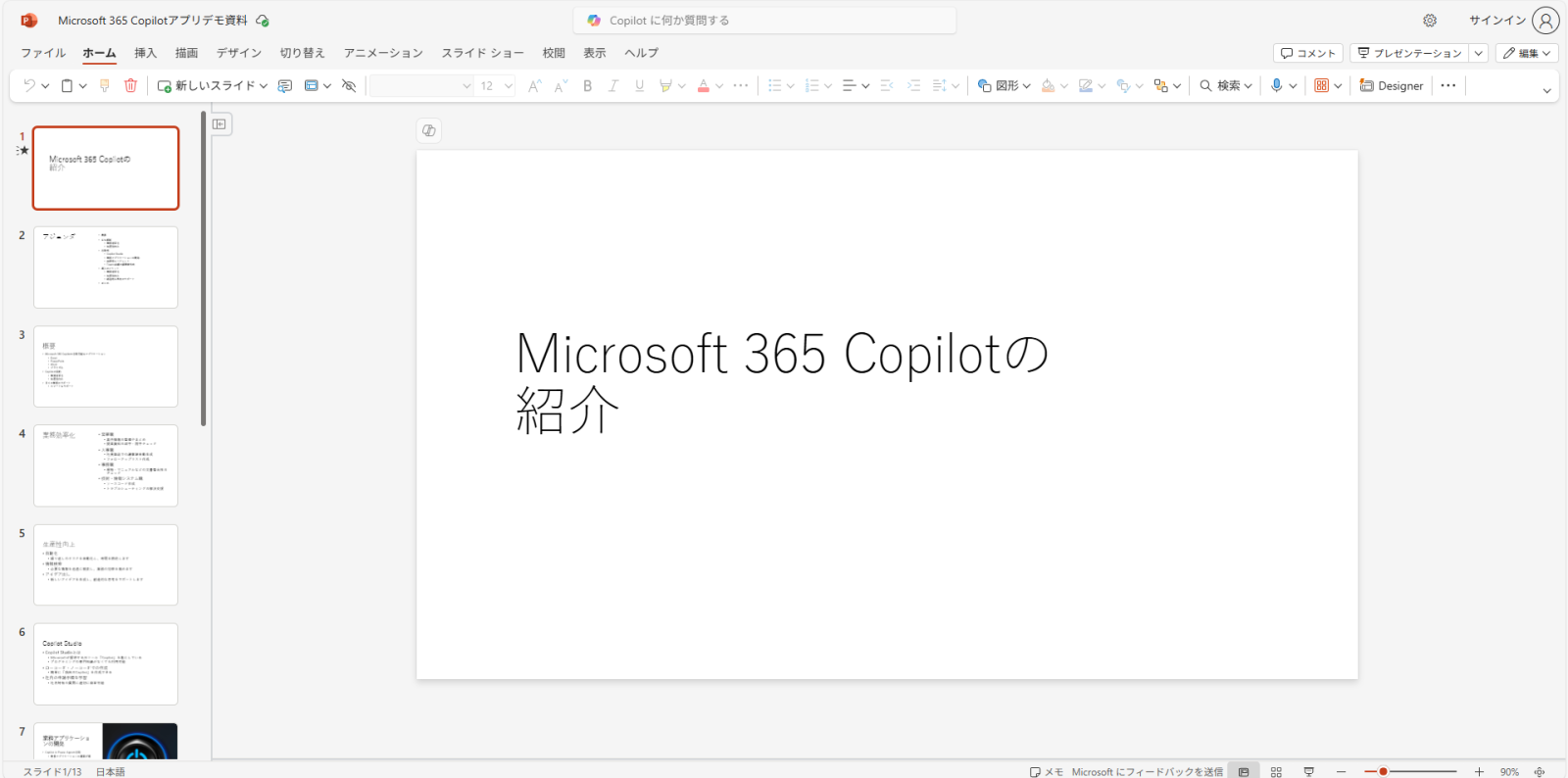Click the Delete trash icon
Screen dimensions: 1568x778
click(130, 86)
